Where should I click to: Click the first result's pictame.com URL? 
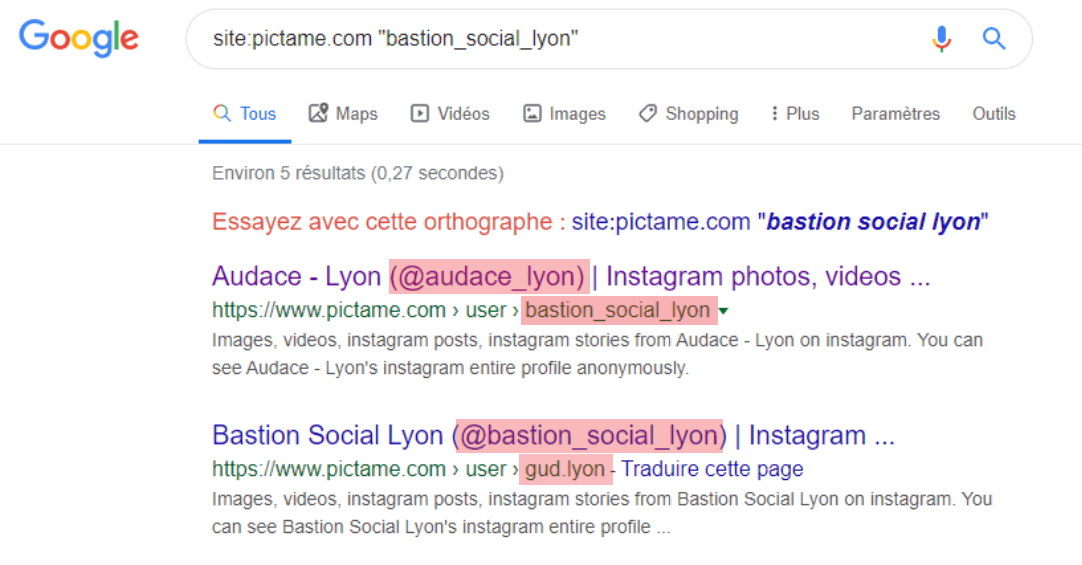328,310
